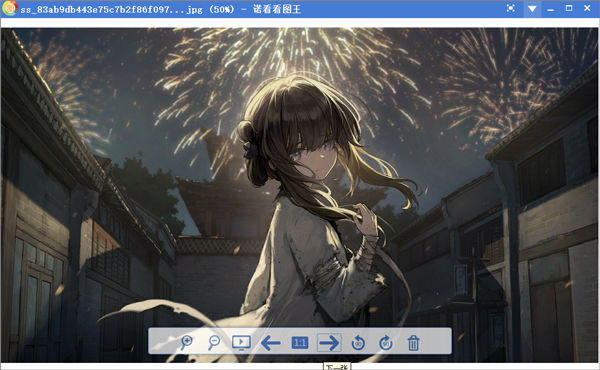Go to the previous image arrow

(x=271, y=343)
